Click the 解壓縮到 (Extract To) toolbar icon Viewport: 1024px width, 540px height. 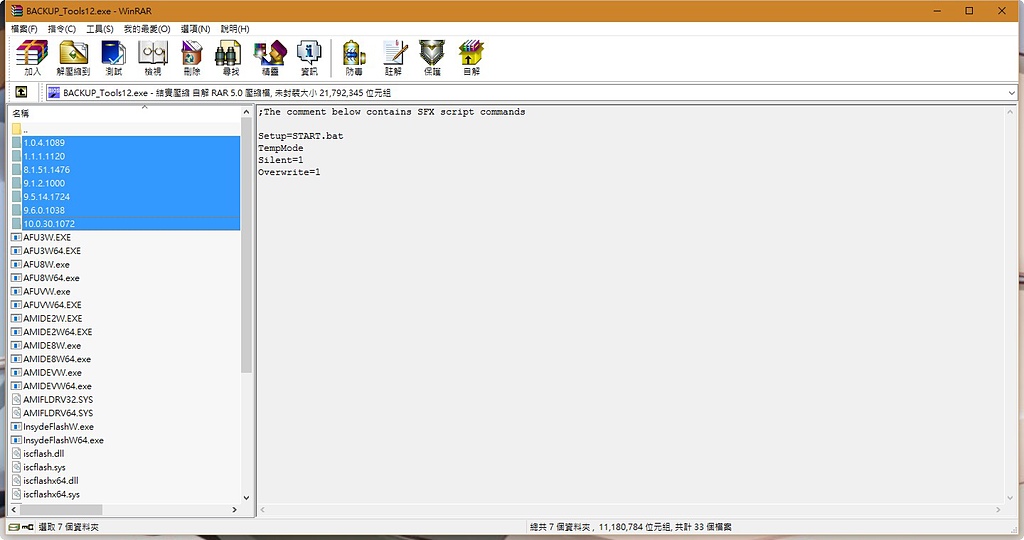tap(73, 58)
